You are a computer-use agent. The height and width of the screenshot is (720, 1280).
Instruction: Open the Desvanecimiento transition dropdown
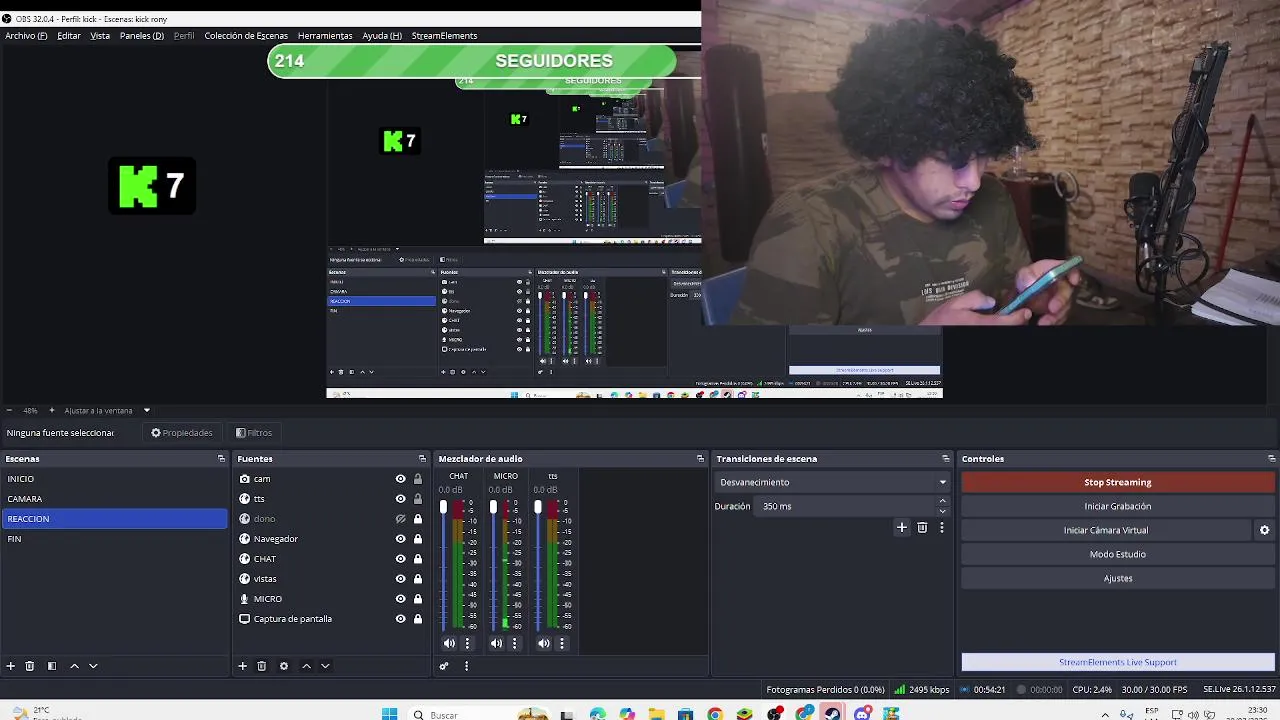click(x=833, y=482)
